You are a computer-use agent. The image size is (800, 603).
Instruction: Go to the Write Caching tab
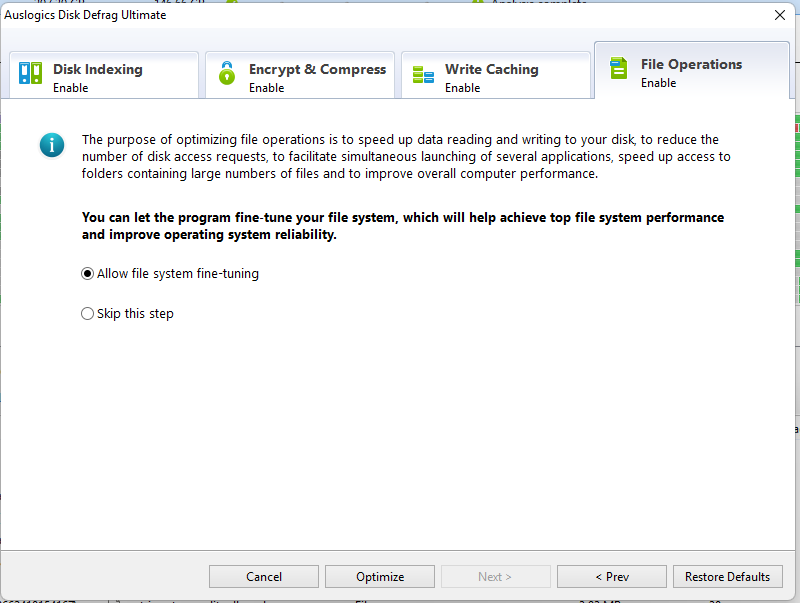tap(492, 70)
